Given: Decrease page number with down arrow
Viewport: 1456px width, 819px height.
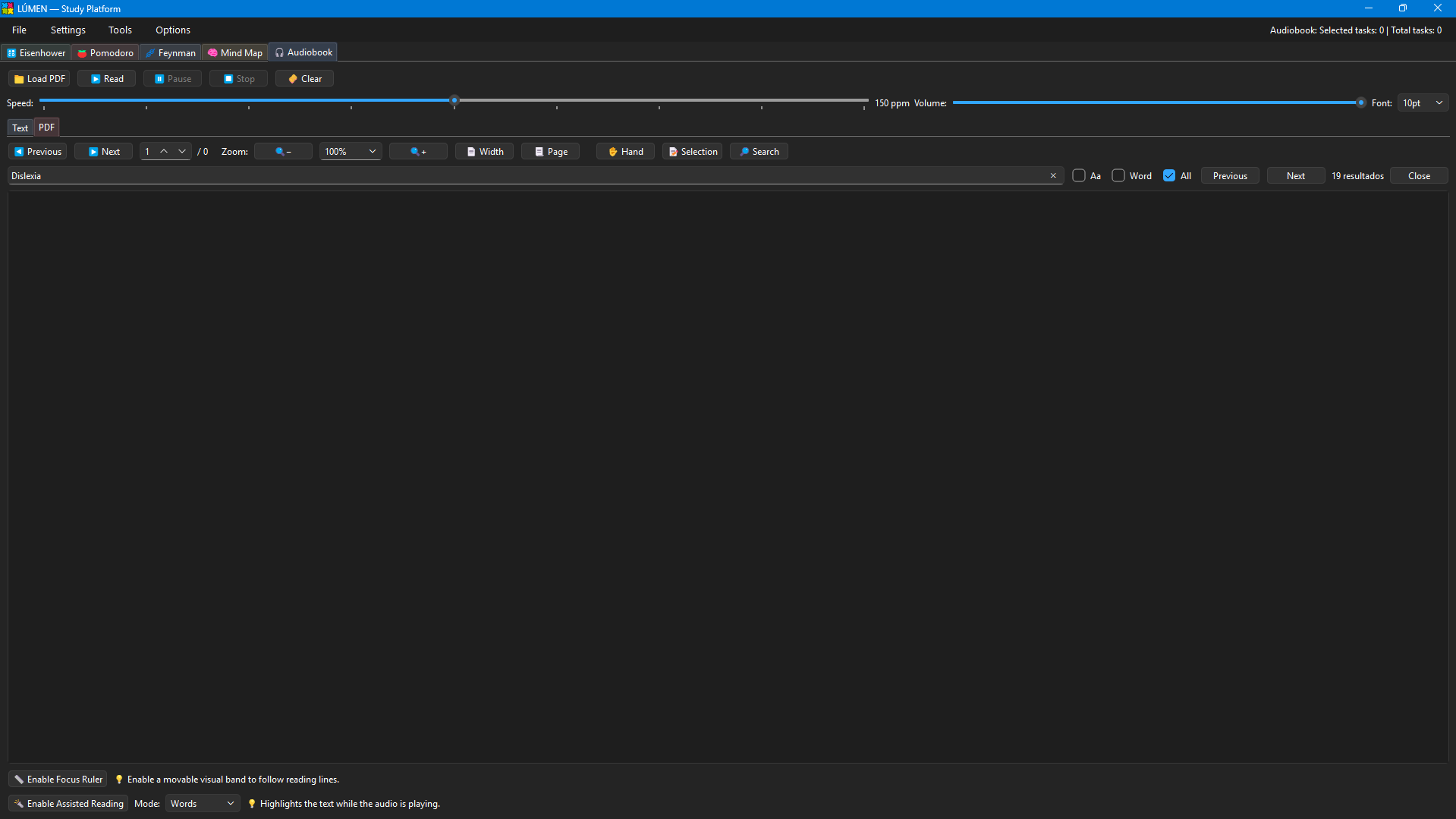Looking at the screenshot, I should (x=182, y=152).
